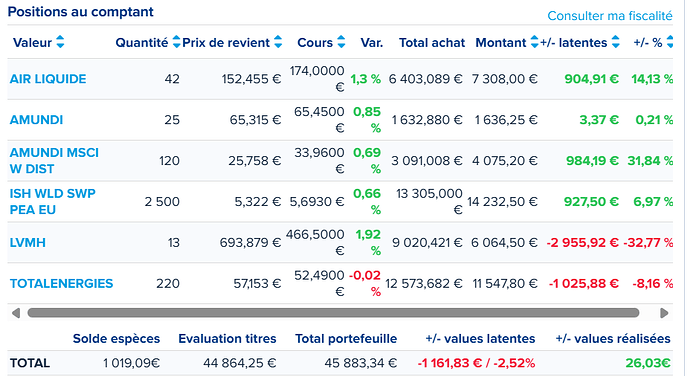Sort by Quantité column arrows

[176, 42]
